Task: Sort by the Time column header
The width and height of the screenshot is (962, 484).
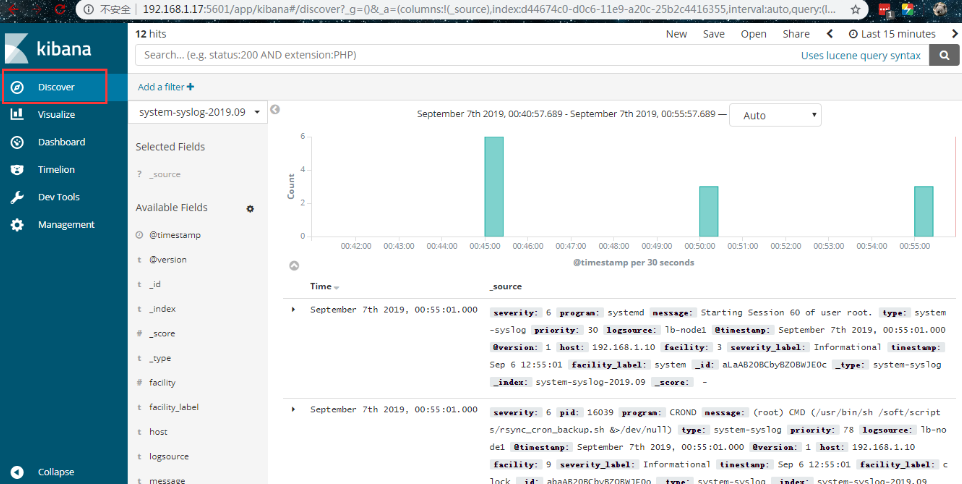Action: click(325, 286)
